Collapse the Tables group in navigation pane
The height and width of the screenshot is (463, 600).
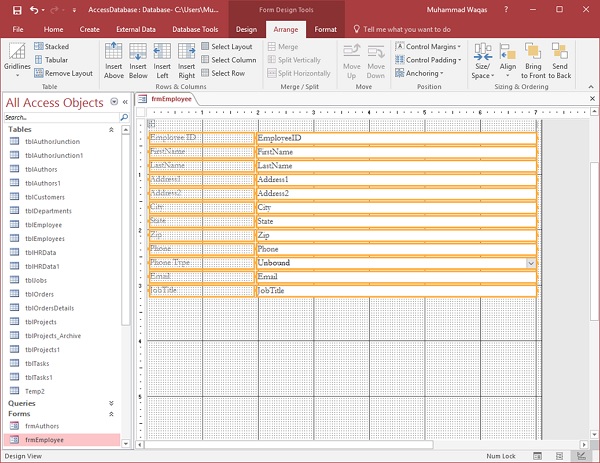point(112,130)
